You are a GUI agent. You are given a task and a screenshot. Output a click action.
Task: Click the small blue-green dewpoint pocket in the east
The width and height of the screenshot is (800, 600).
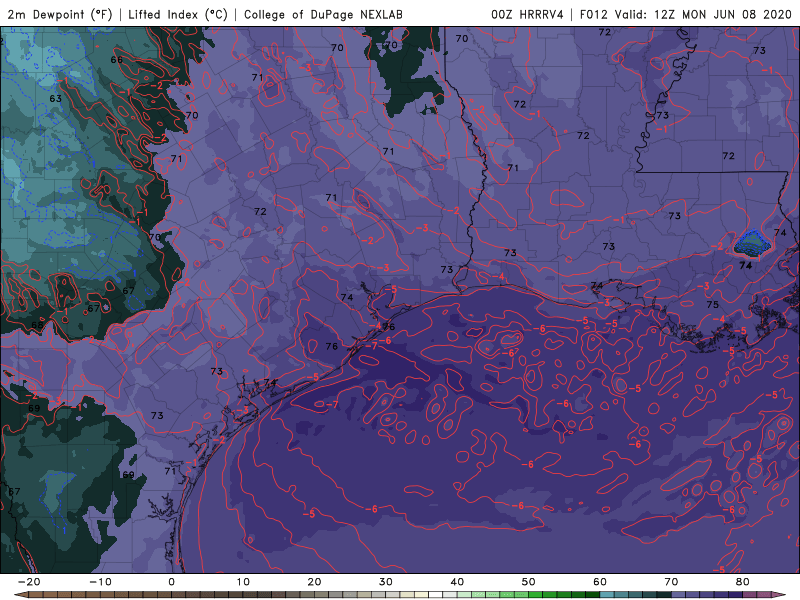752,244
